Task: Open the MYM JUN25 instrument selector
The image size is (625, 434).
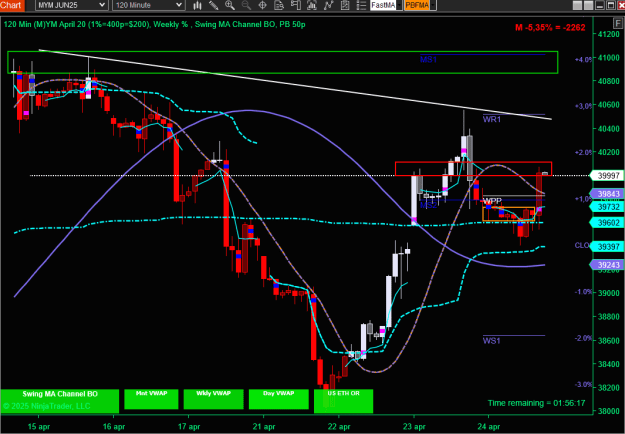Action: point(71,5)
